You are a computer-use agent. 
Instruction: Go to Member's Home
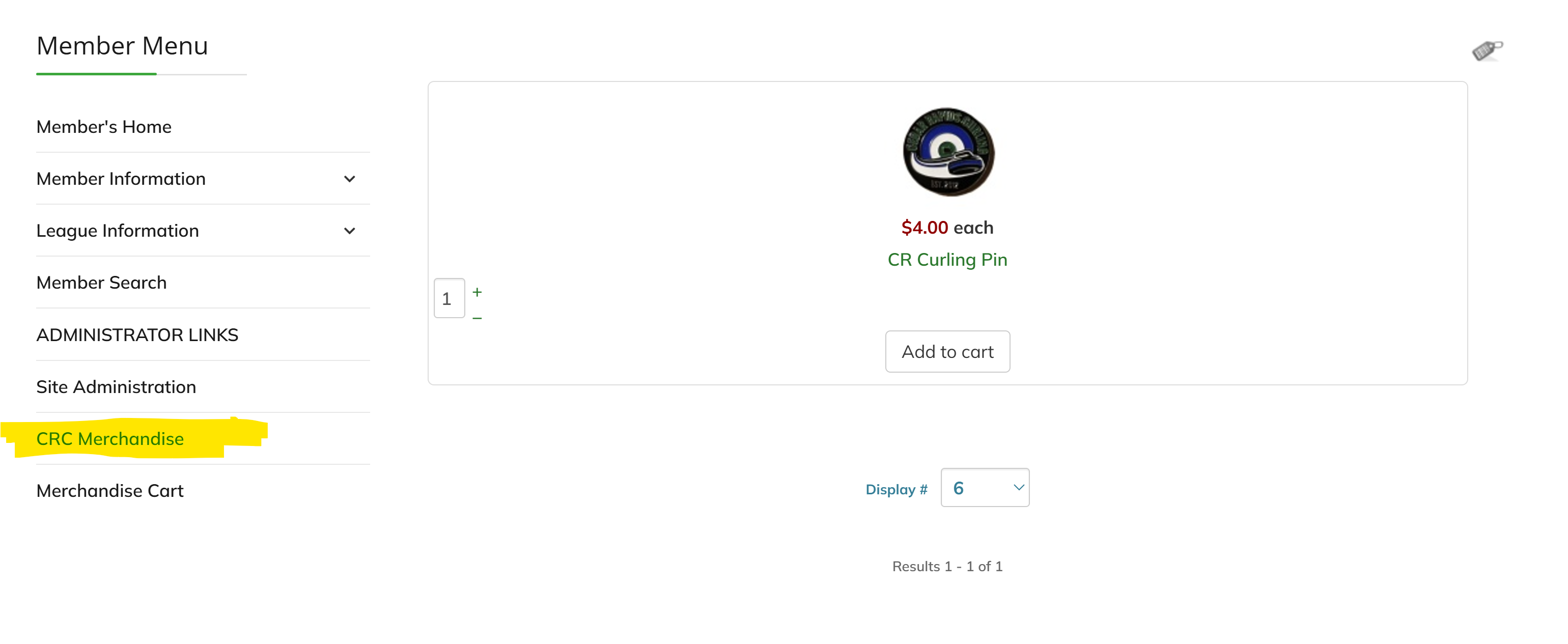[x=104, y=127]
